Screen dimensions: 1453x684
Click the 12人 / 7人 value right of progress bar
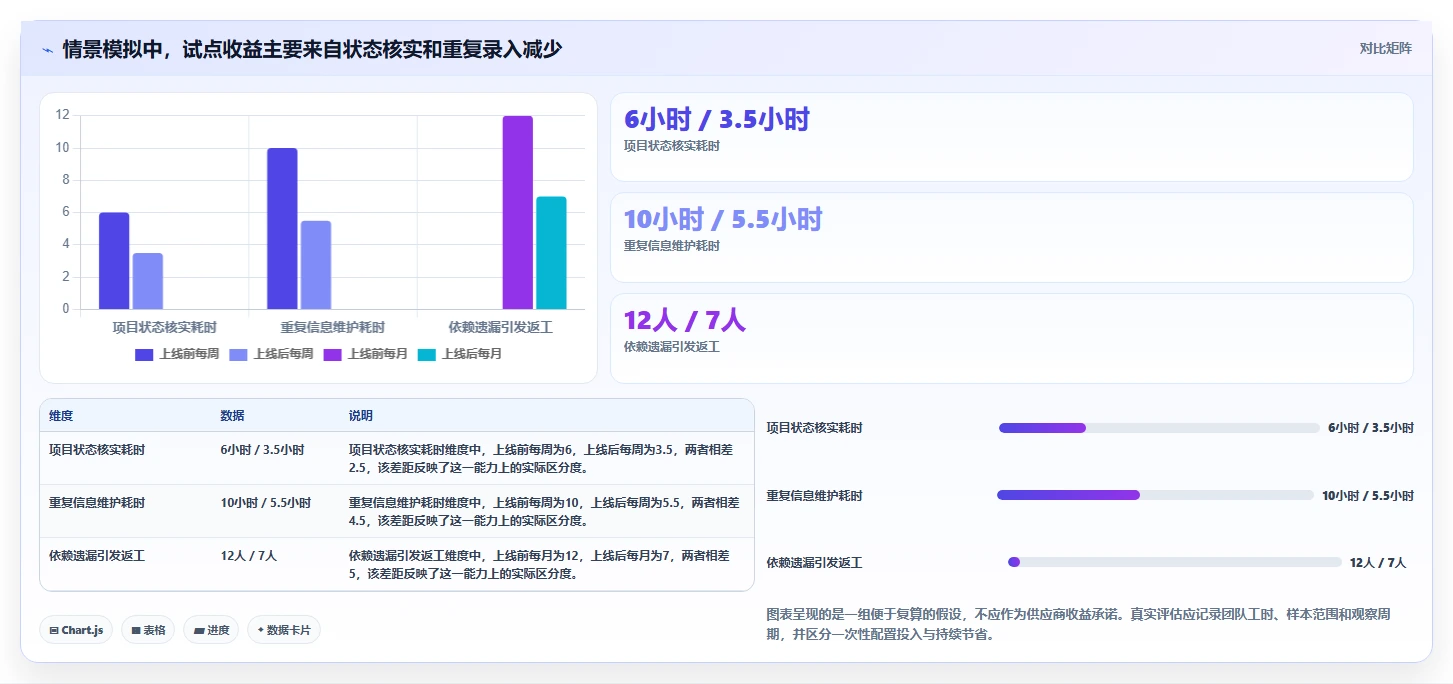click(1378, 563)
